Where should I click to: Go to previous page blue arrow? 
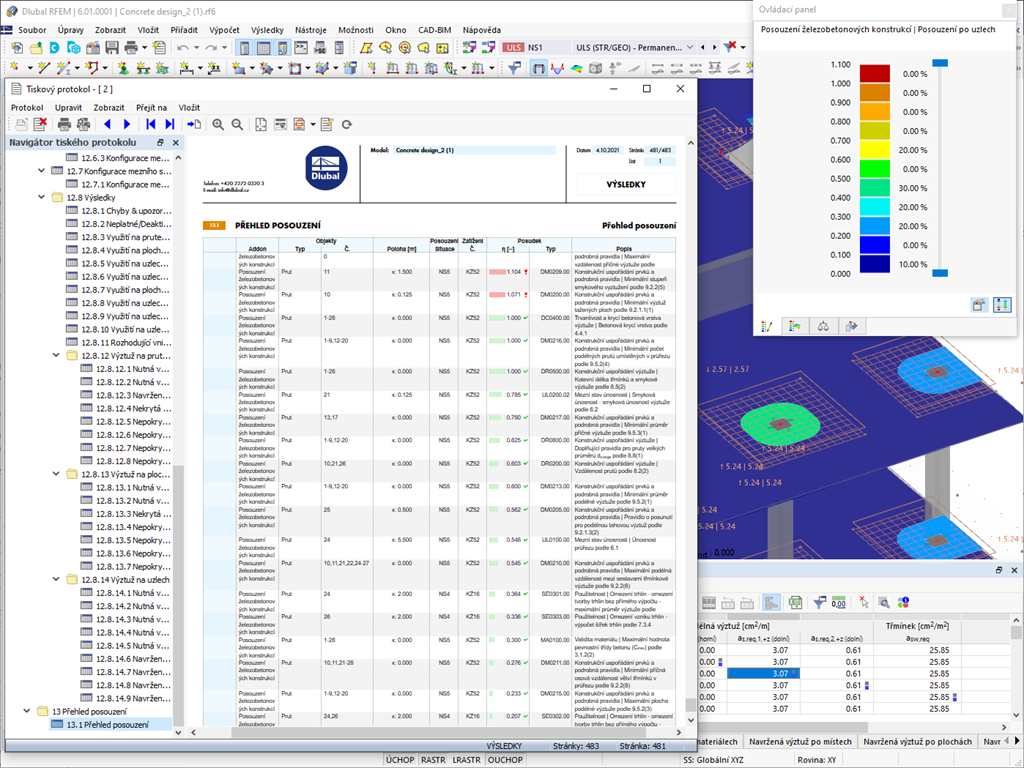pyautogui.click(x=108, y=124)
